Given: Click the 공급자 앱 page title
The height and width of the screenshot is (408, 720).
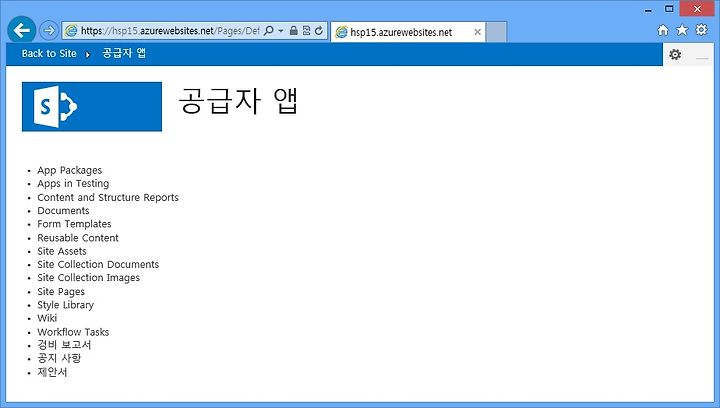Looking at the screenshot, I should coord(238,101).
